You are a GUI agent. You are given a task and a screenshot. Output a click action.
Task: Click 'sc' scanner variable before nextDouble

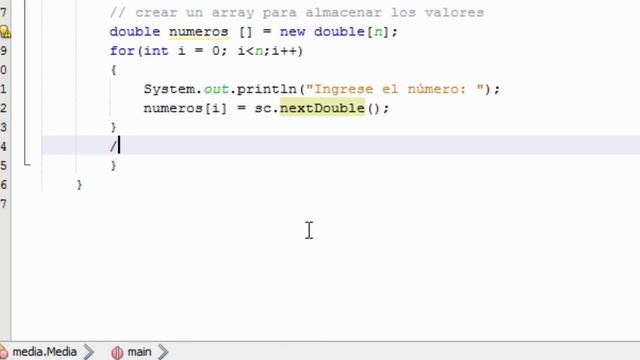pyautogui.click(x=263, y=108)
